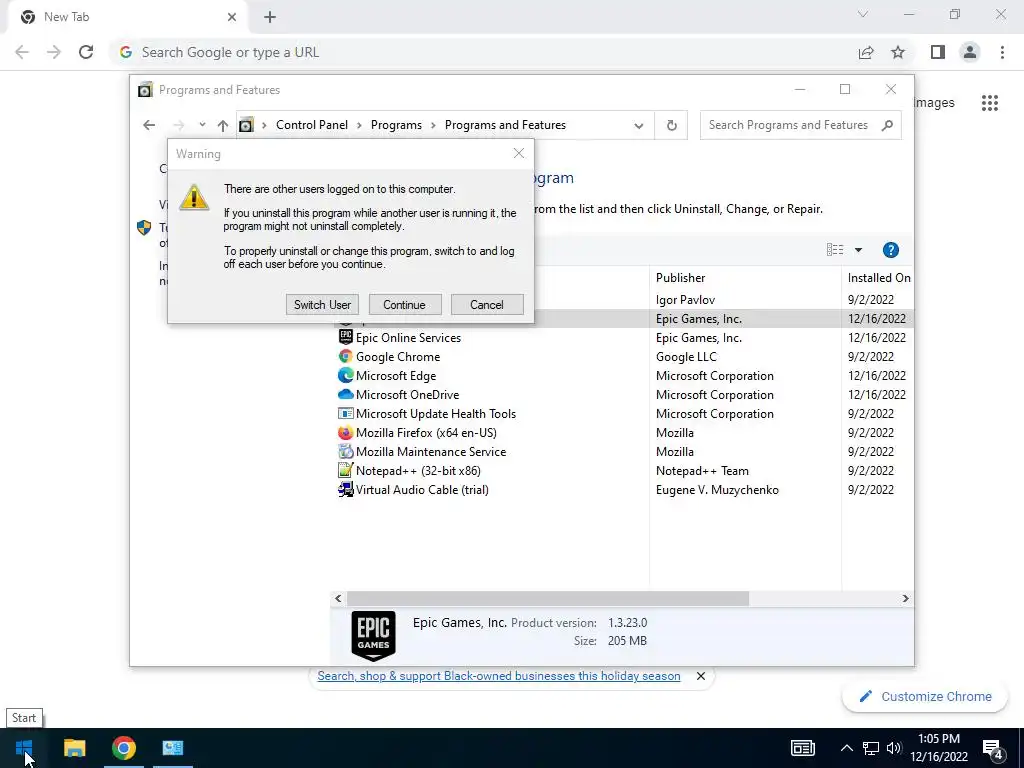This screenshot has height=768, width=1024.
Task: Focus Chrome address bar
Action: tap(483, 52)
